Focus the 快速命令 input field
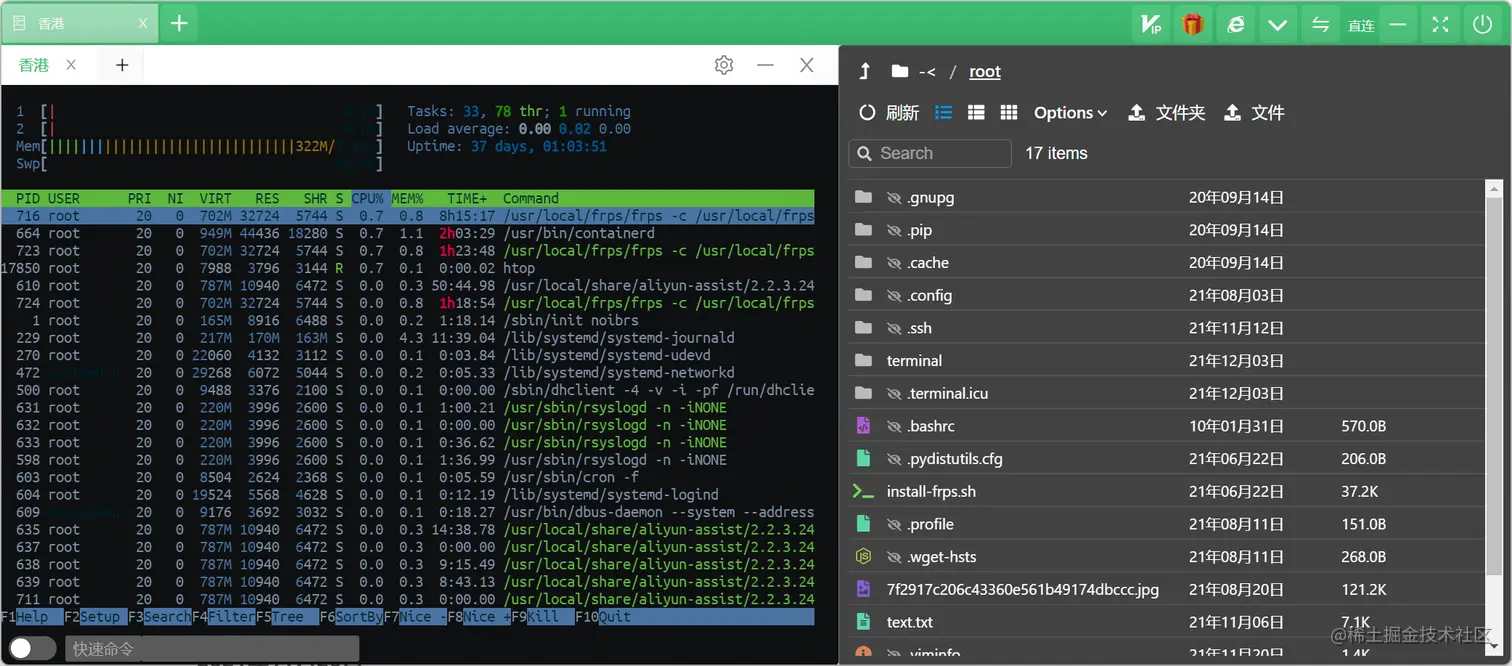This screenshot has height=666, width=1512. click(x=212, y=649)
